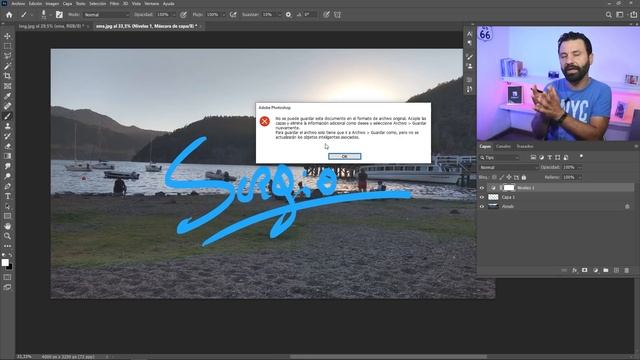Toggle lock all on layer

click(524, 178)
